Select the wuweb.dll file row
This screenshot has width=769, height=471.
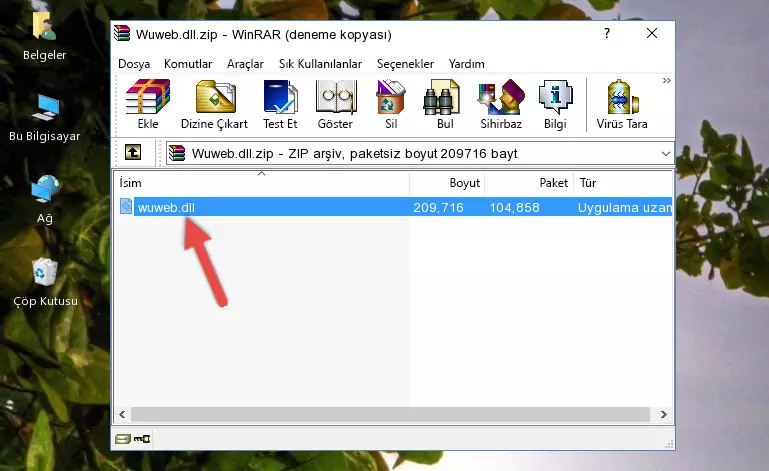coord(395,207)
